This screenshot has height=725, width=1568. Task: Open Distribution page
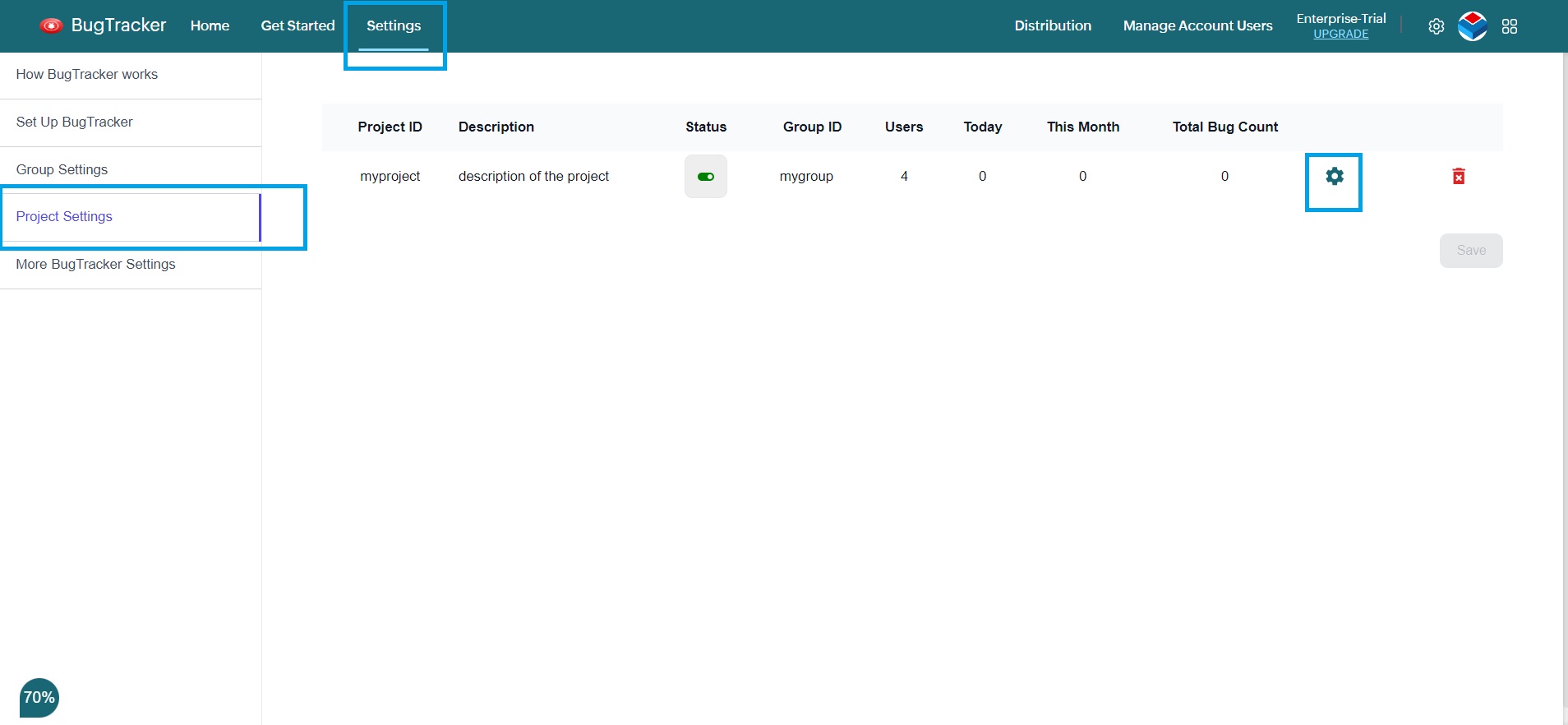(1053, 25)
